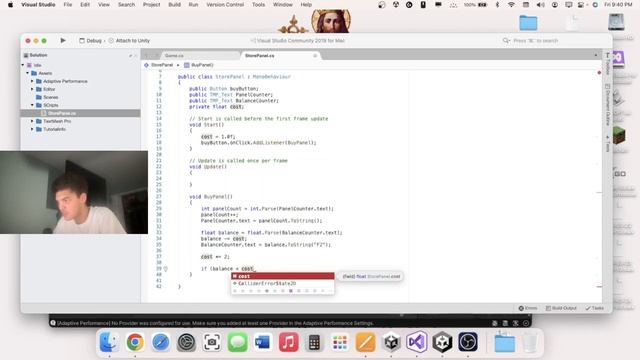Open Calculator from the Dock
Image resolution: width=640 pixels, height=360 pixels.
point(314,342)
